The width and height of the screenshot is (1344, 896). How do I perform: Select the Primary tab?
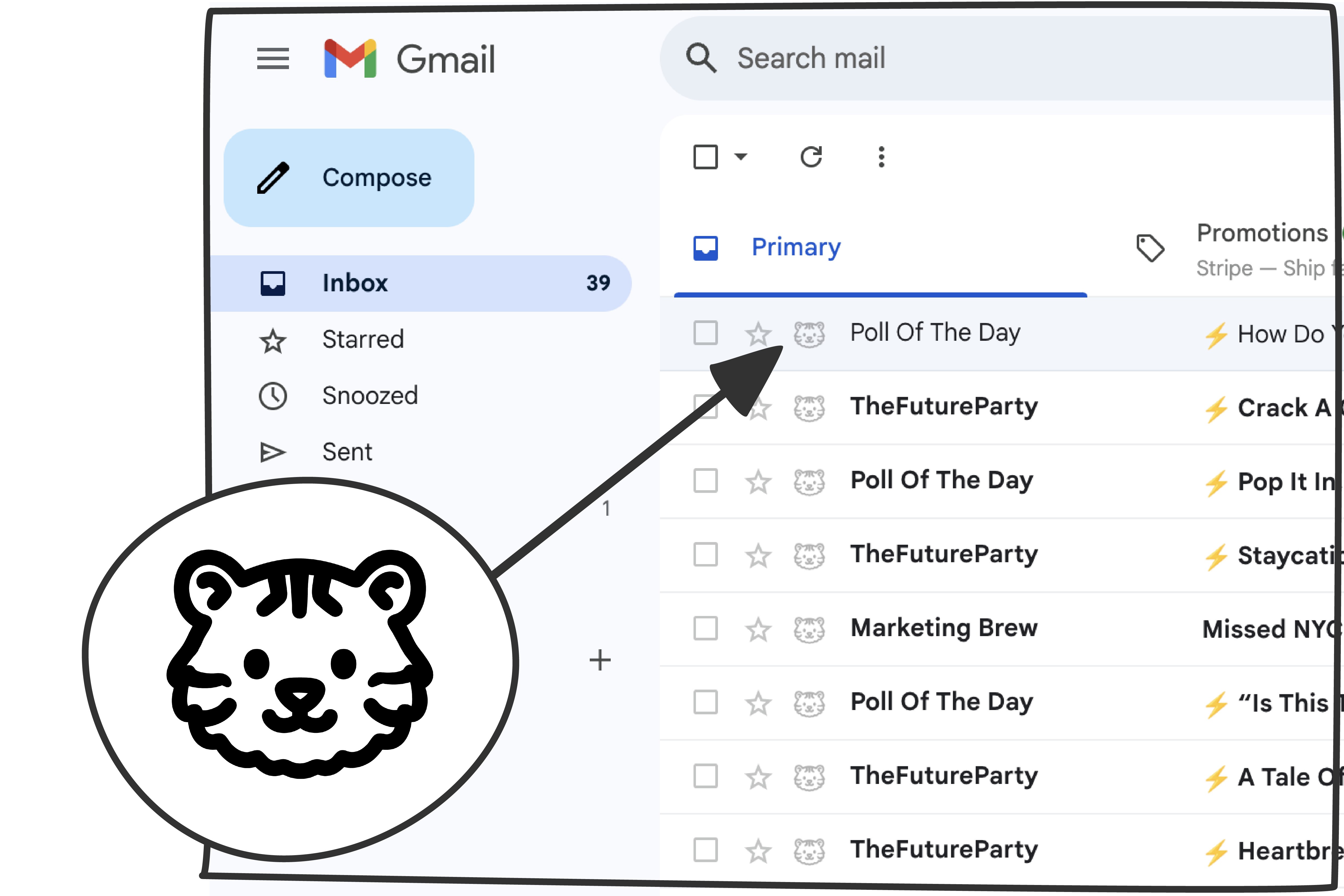[795, 248]
